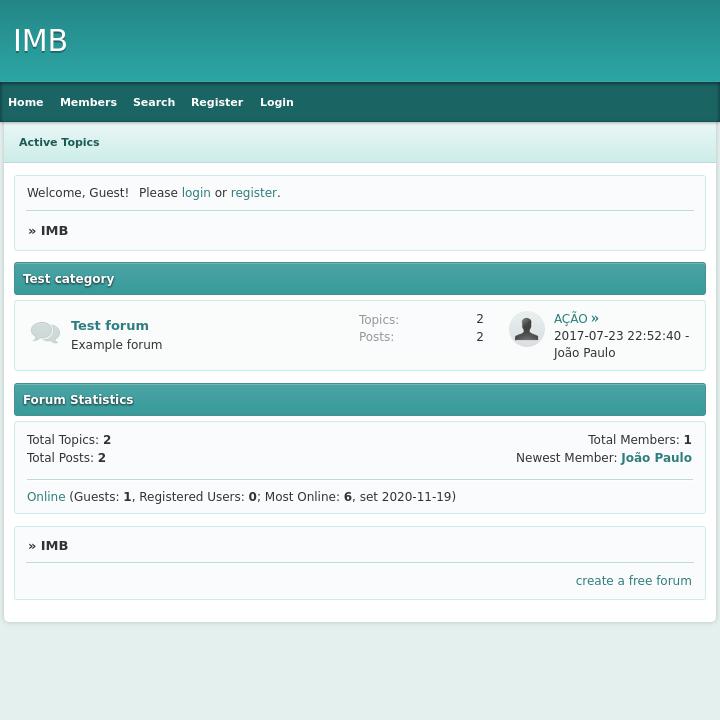Click the register link in welcome message

pos(253,193)
